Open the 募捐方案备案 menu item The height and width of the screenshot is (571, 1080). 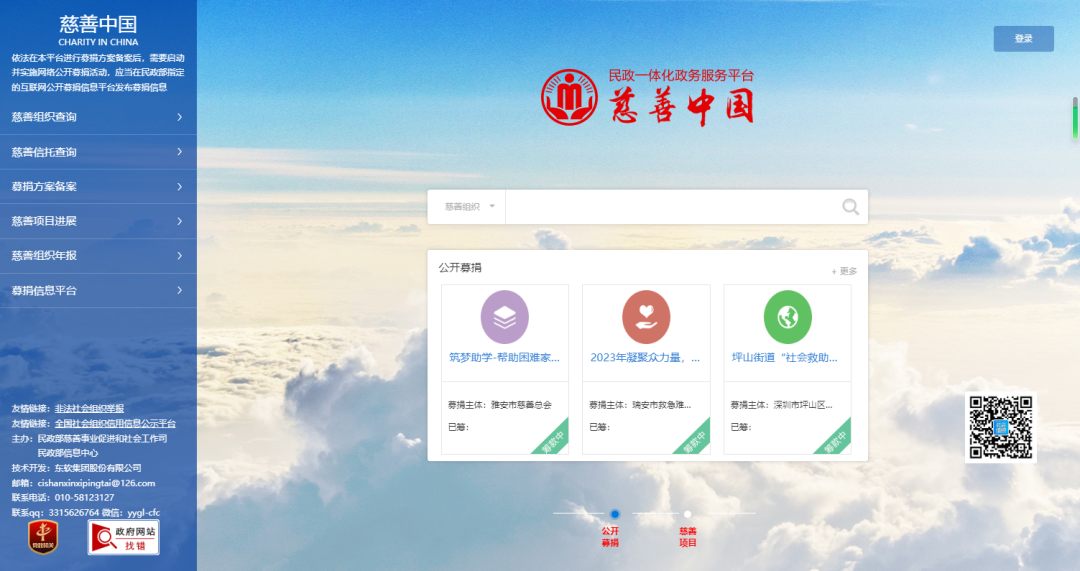[98, 187]
